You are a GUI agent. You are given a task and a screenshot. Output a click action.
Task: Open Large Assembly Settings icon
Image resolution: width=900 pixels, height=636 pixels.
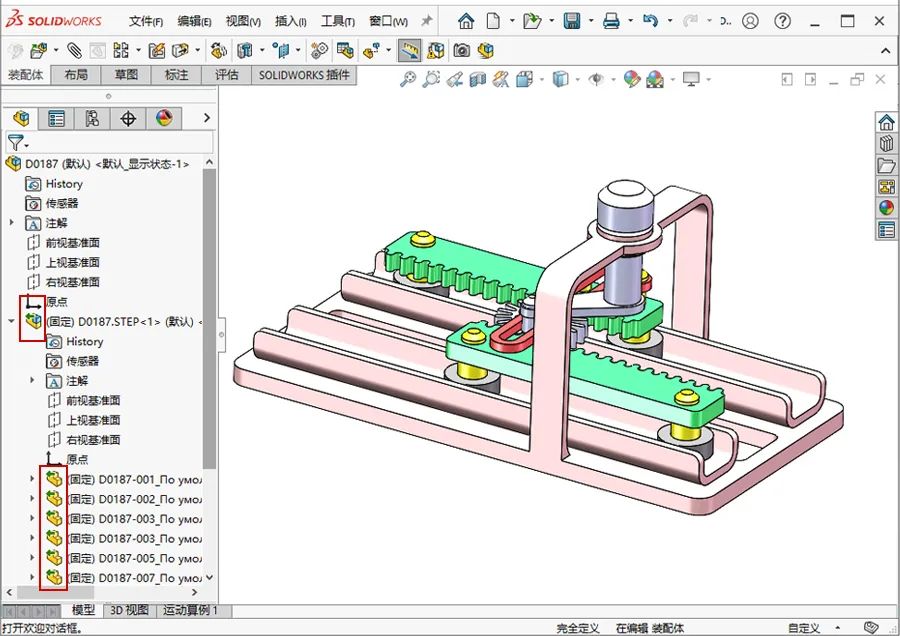click(486, 51)
